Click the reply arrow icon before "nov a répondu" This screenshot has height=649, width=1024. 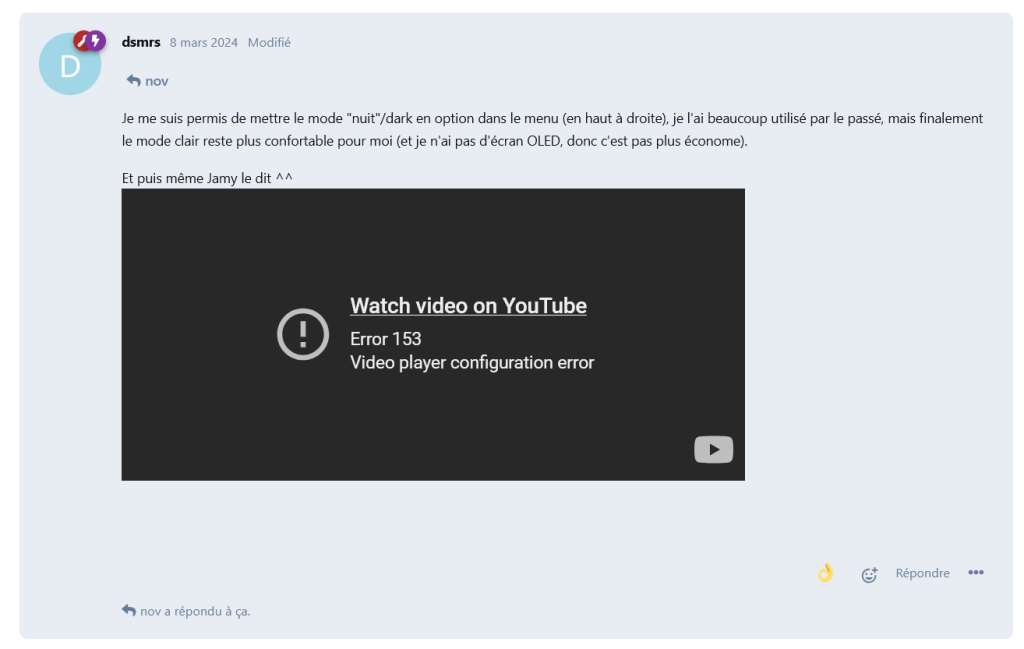click(x=129, y=610)
